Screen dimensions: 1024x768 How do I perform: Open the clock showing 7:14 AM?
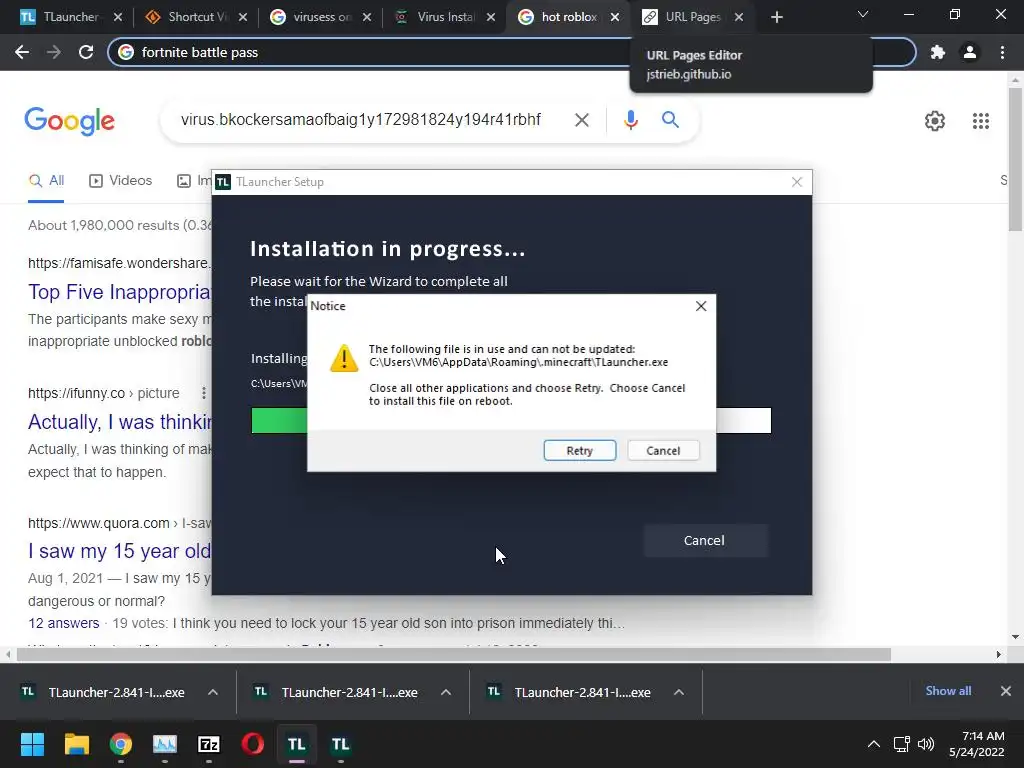[x=977, y=744]
